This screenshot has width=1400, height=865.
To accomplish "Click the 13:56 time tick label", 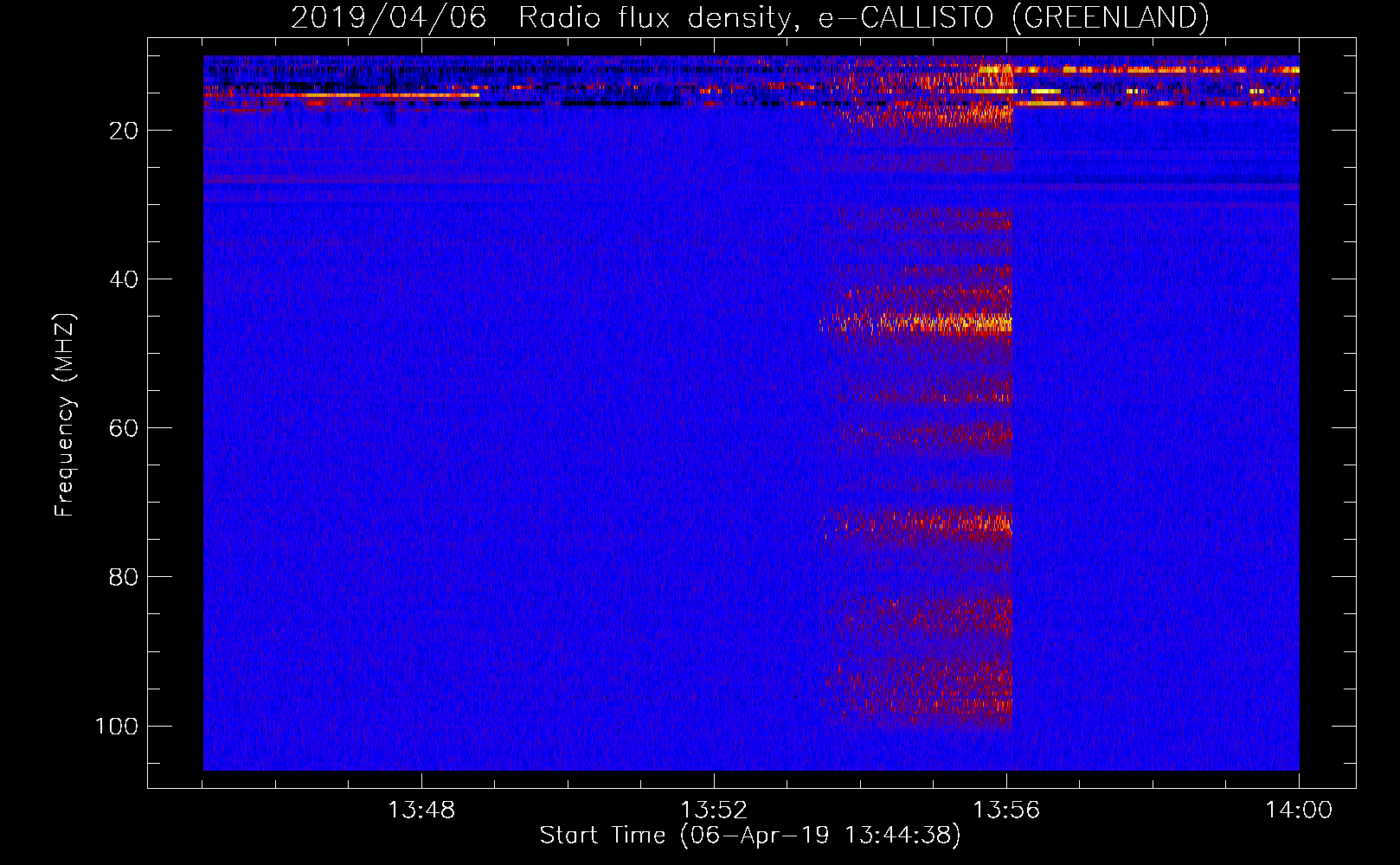I will [x=1006, y=811].
